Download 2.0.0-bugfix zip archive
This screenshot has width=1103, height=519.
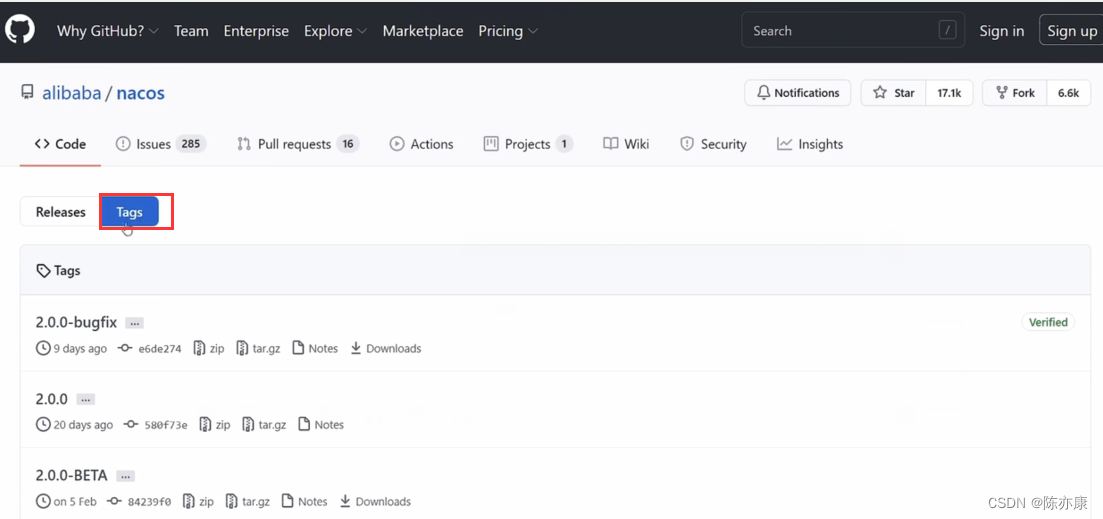[x=209, y=348]
